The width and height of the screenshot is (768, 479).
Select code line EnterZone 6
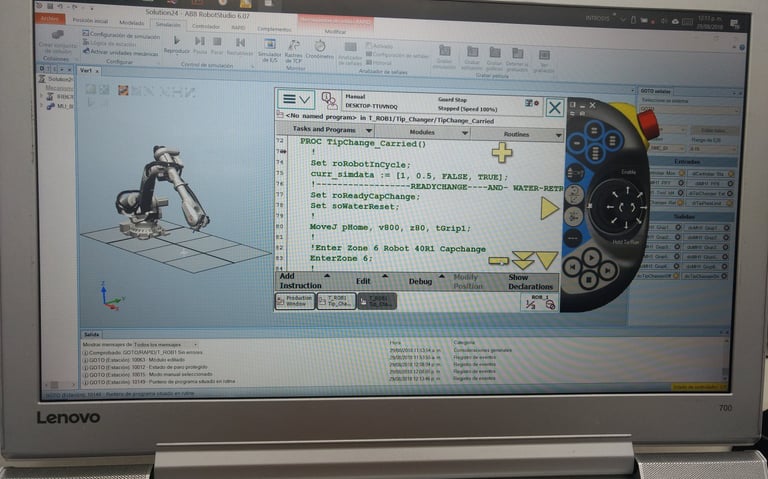point(340,258)
